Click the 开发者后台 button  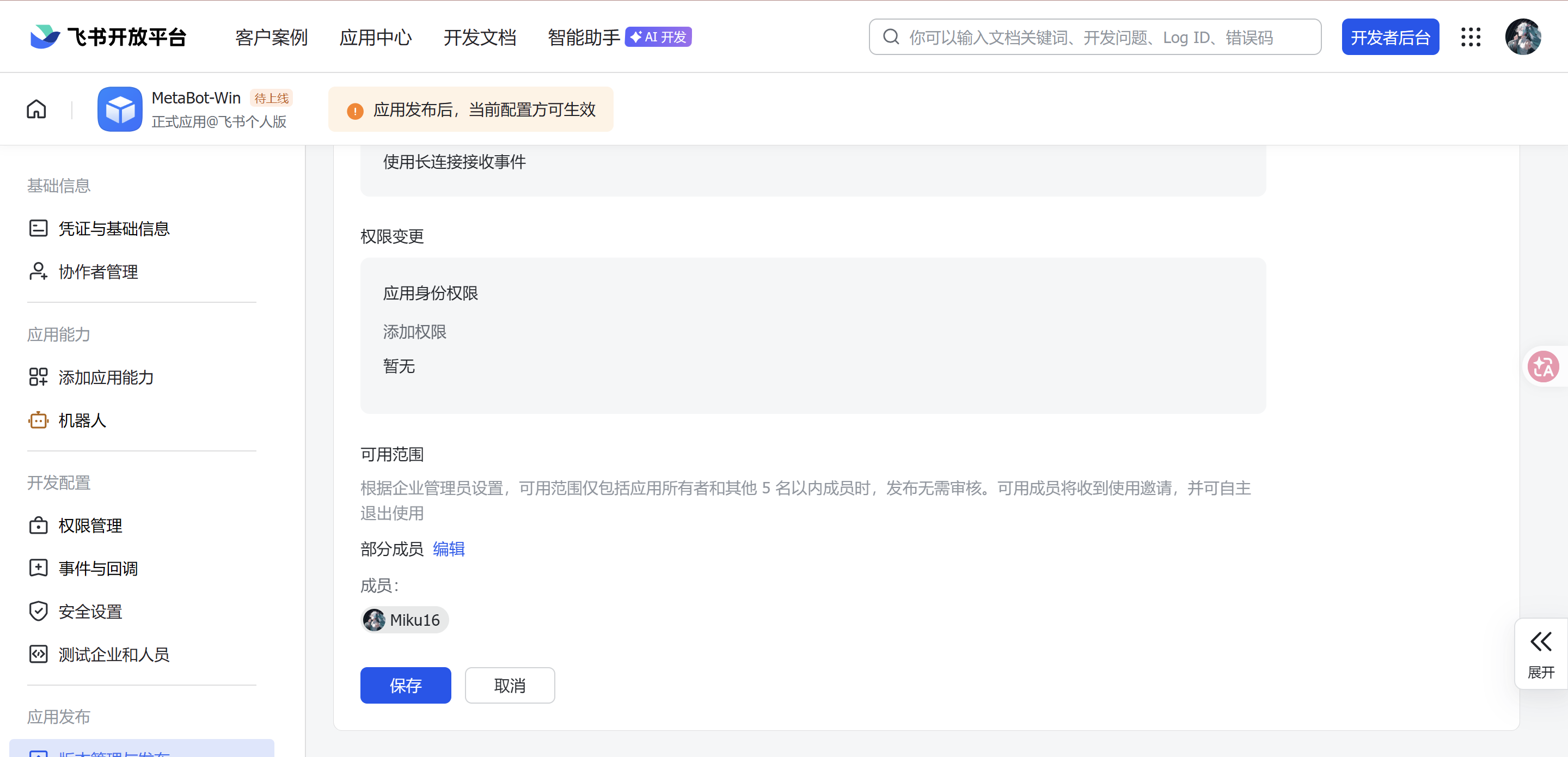click(x=1389, y=37)
